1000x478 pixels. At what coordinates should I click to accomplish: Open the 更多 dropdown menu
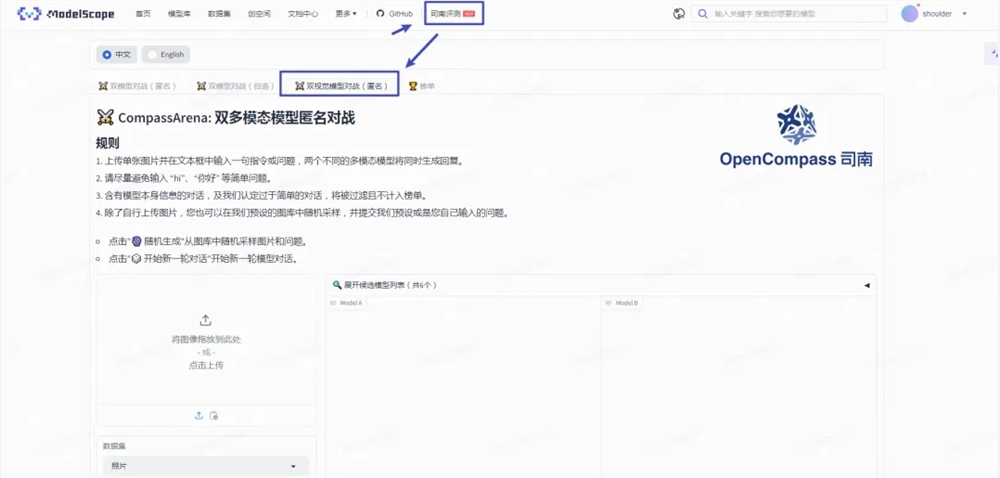(346, 14)
